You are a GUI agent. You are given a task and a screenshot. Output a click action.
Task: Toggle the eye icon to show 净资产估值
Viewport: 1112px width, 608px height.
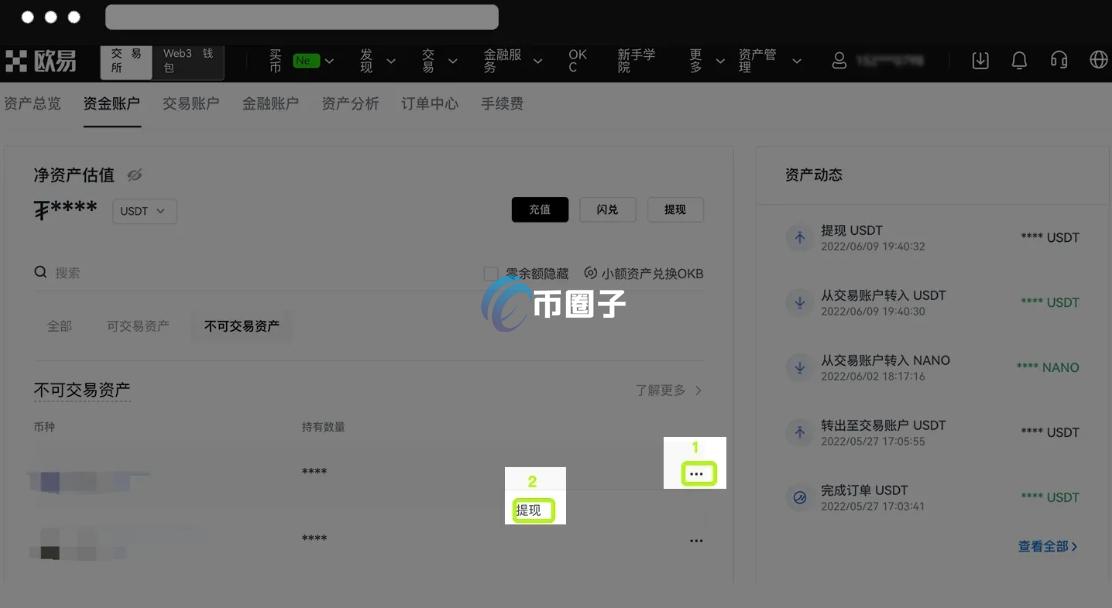(x=135, y=175)
